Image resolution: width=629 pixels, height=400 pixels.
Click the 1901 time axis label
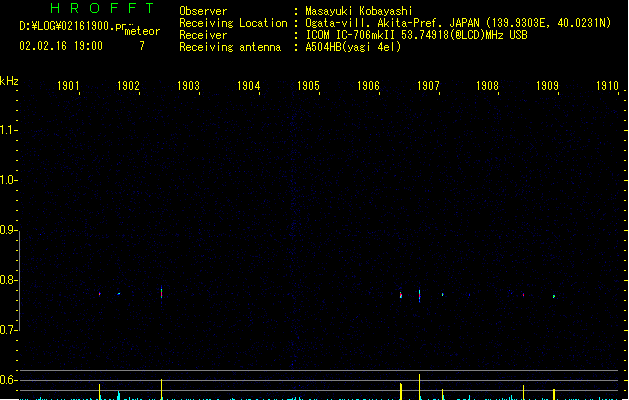pos(68,85)
